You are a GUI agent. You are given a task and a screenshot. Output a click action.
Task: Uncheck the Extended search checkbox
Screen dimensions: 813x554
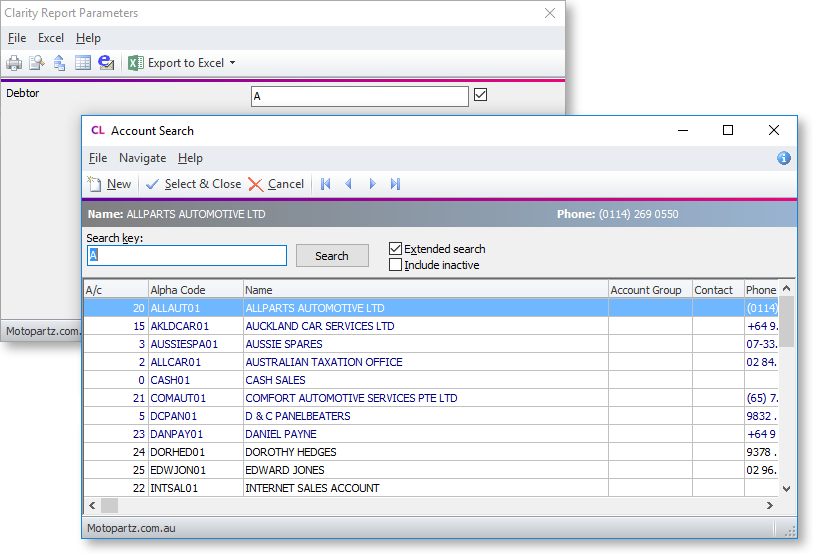pyautogui.click(x=396, y=249)
